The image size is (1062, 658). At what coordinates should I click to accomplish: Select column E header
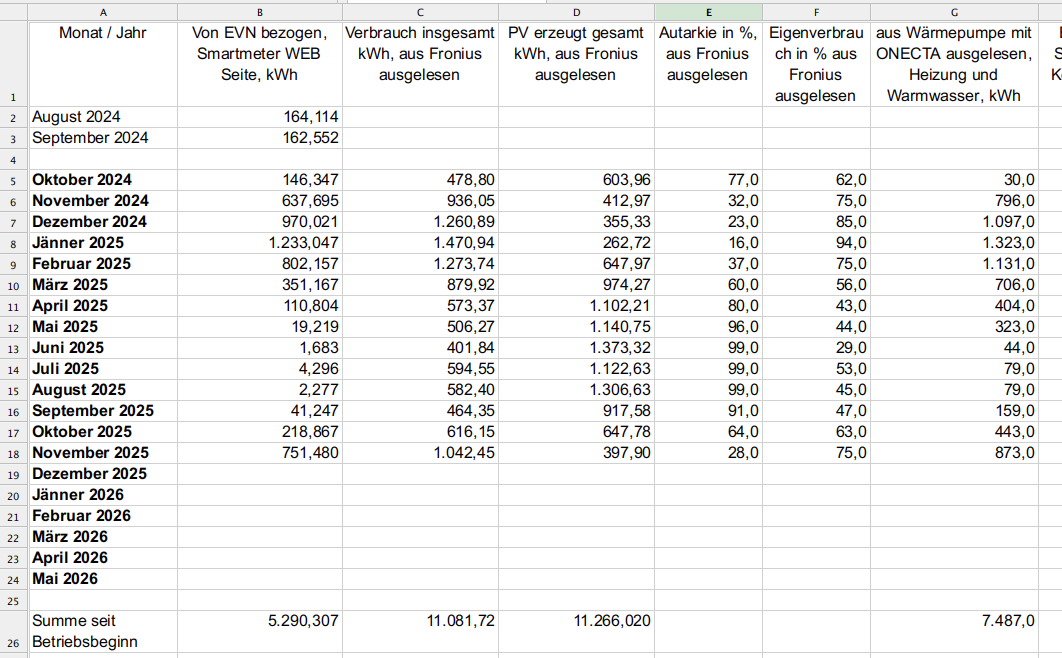[x=708, y=12]
